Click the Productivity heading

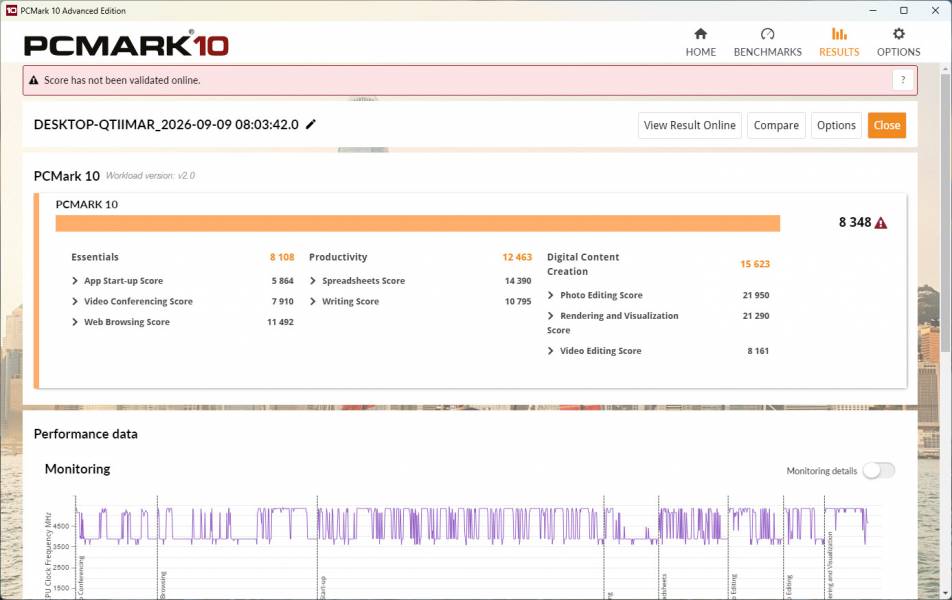coord(338,257)
